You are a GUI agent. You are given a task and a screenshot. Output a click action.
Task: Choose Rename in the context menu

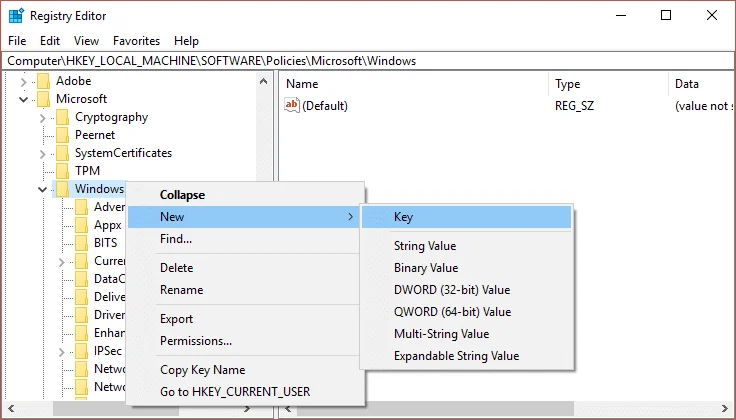tap(246, 290)
